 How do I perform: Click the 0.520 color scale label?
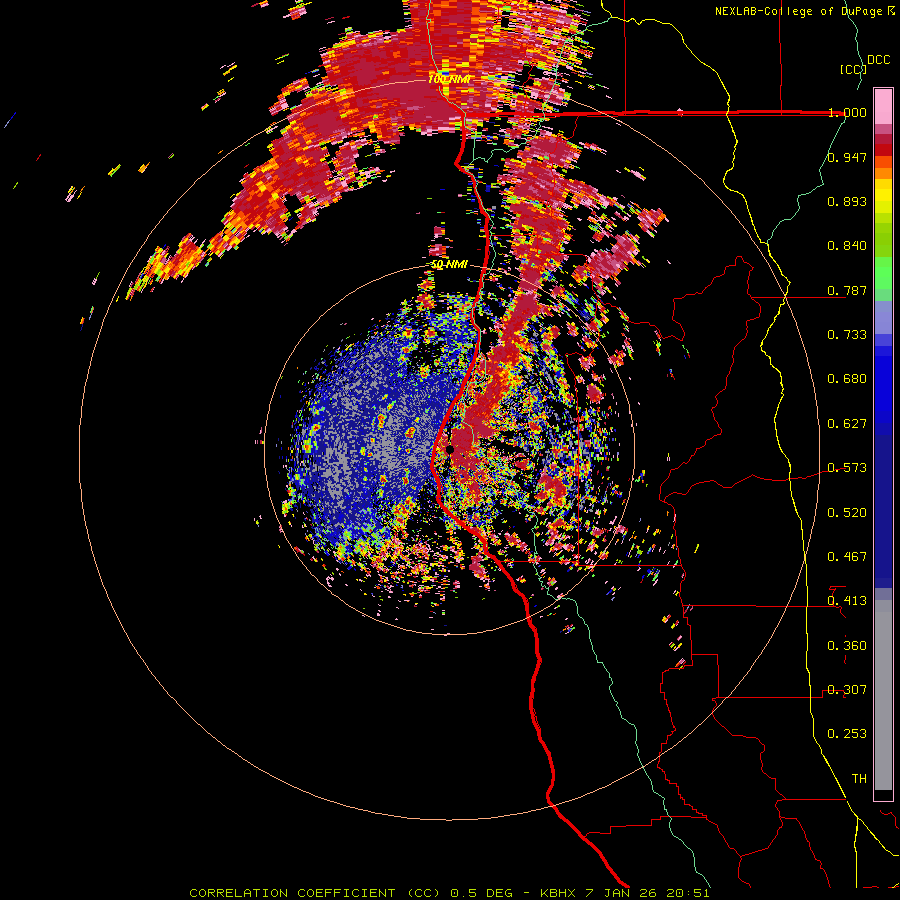[x=847, y=513]
